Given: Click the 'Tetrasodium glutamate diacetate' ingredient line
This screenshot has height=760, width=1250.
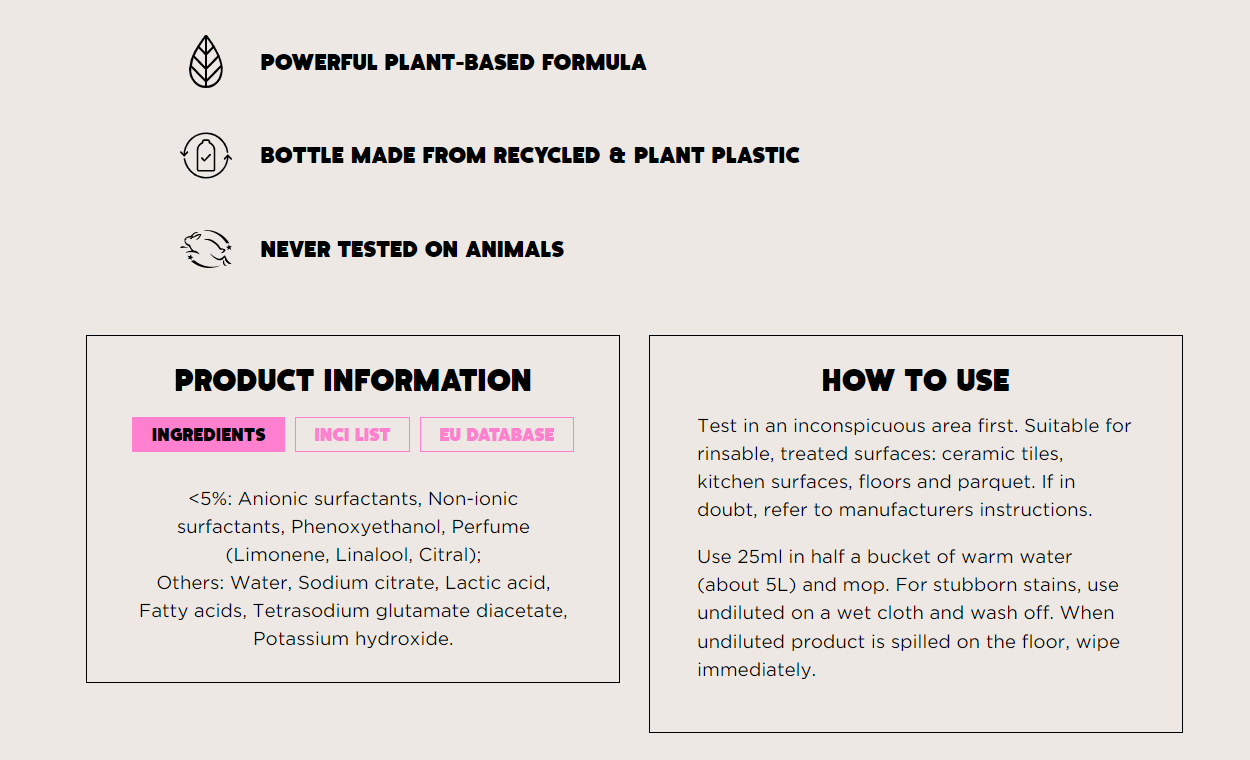Looking at the screenshot, I should [x=353, y=610].
